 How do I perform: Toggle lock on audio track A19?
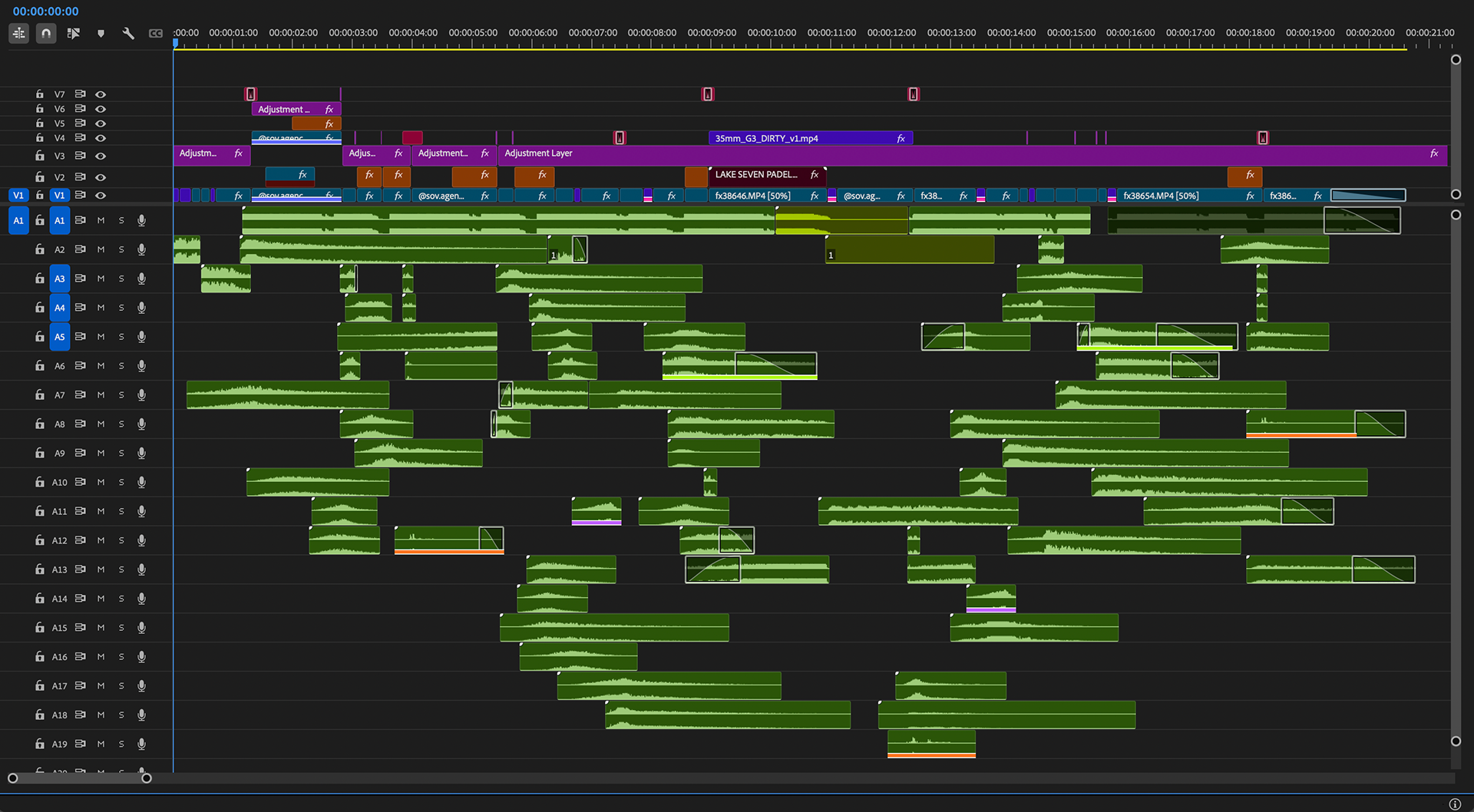point(39,744)
